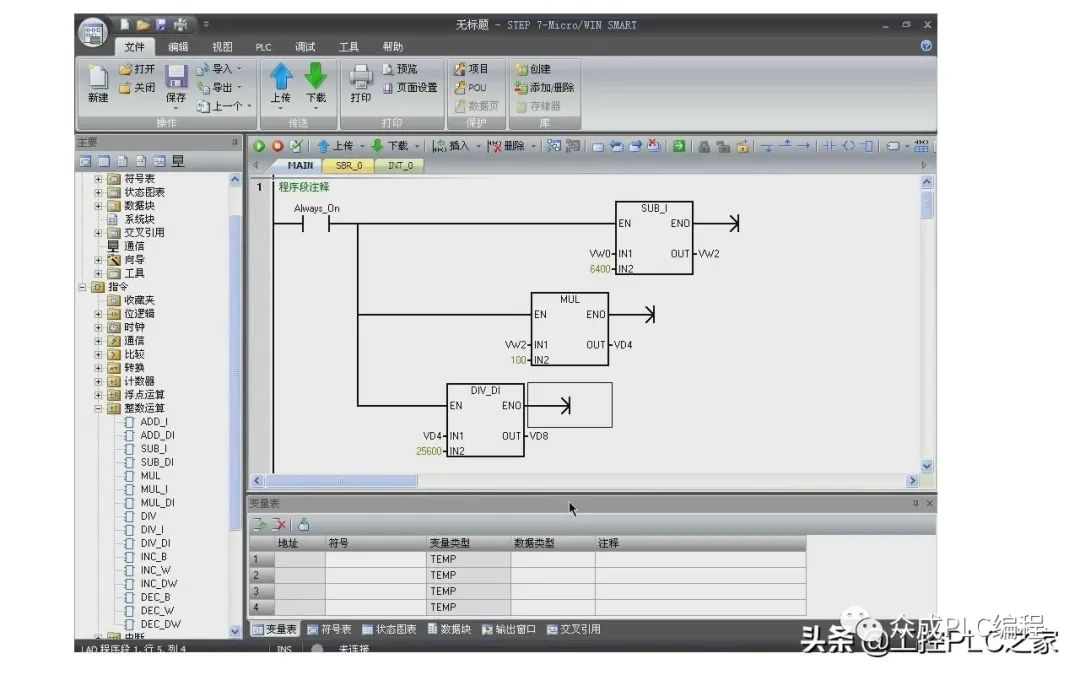Click the help question mark icon

926,45
